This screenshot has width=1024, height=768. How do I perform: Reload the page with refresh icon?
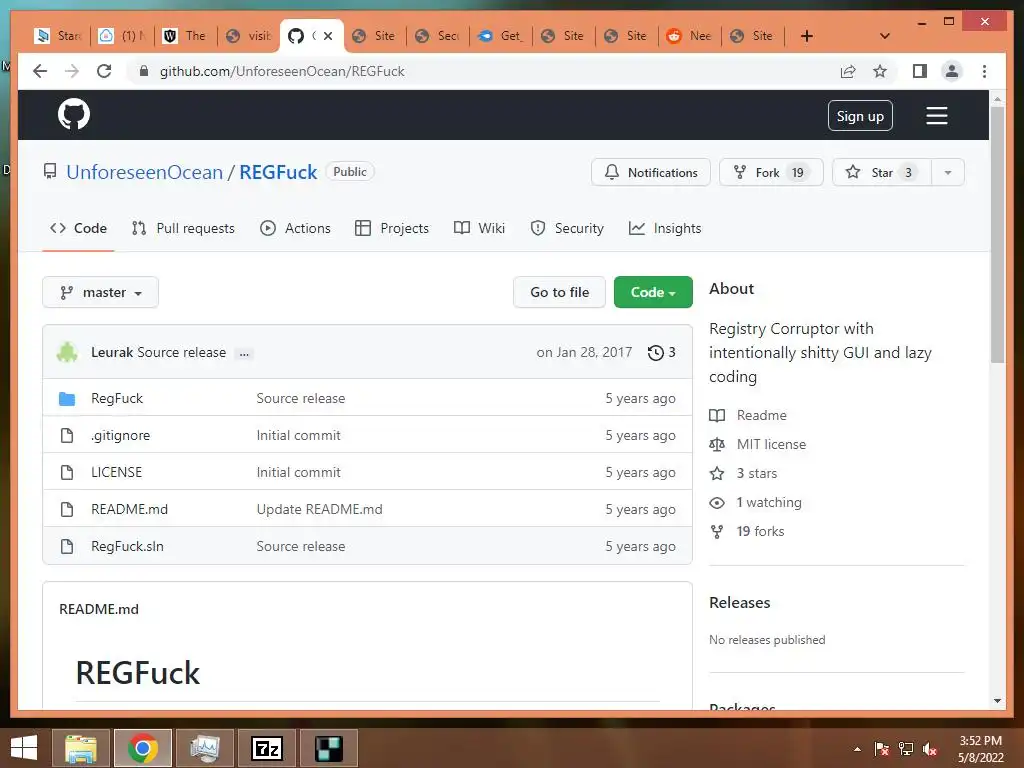(x=104, y=71)
